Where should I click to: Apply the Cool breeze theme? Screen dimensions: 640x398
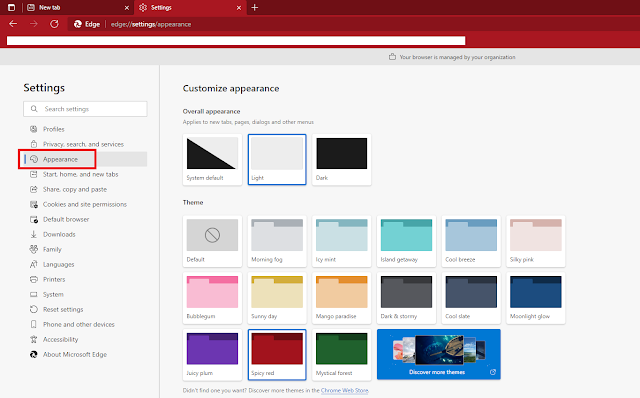[x=471, y=241]
